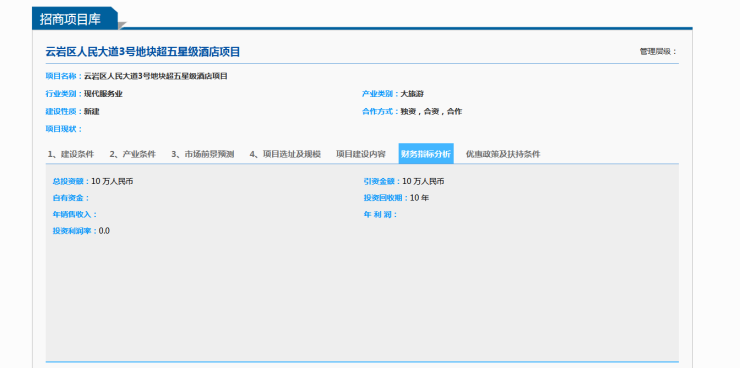Image resolution: width=740 pixels, height=368 pixels.
Task: Click the 年销售收入 label
Action: pos(75,215)
